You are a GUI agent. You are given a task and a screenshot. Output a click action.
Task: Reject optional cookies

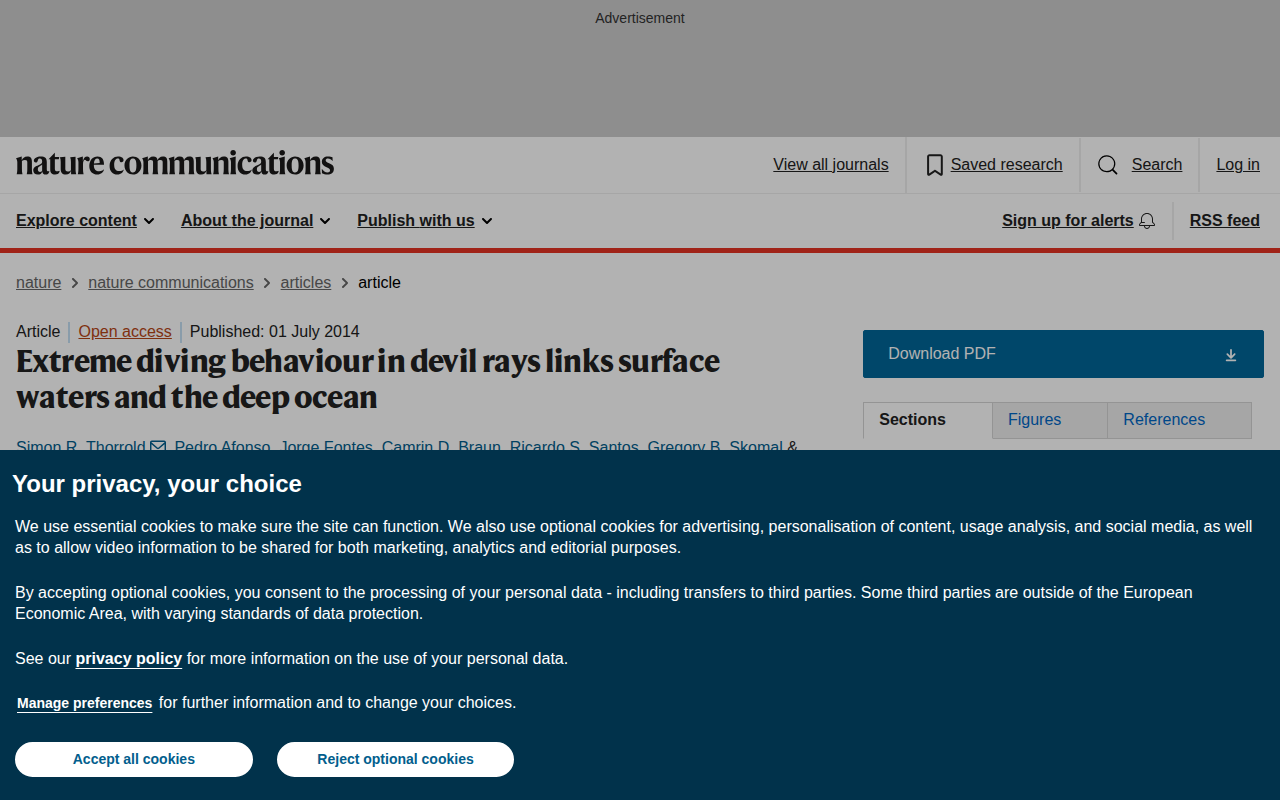[x=395, y=759]
